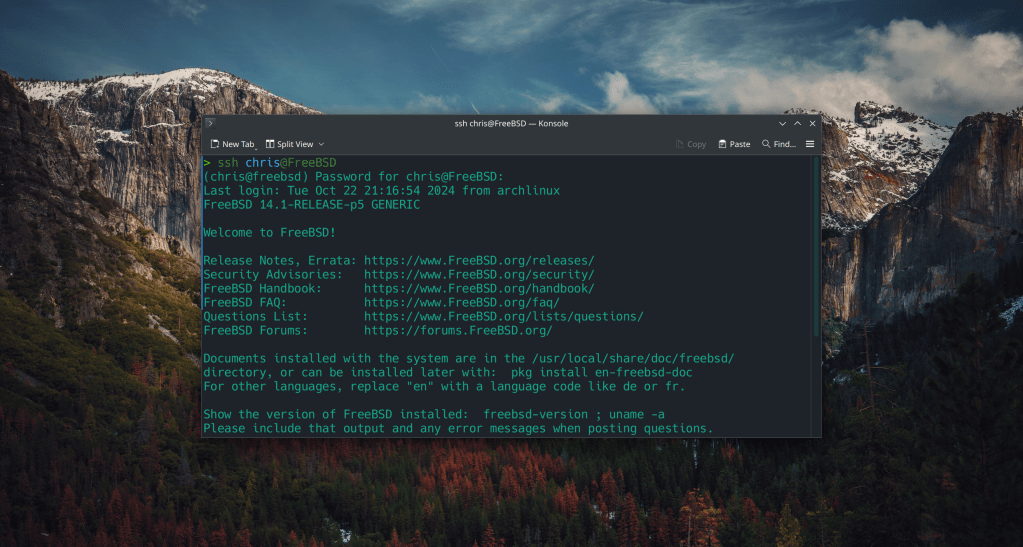Click the Split View toolbar button

pos(289,144)
